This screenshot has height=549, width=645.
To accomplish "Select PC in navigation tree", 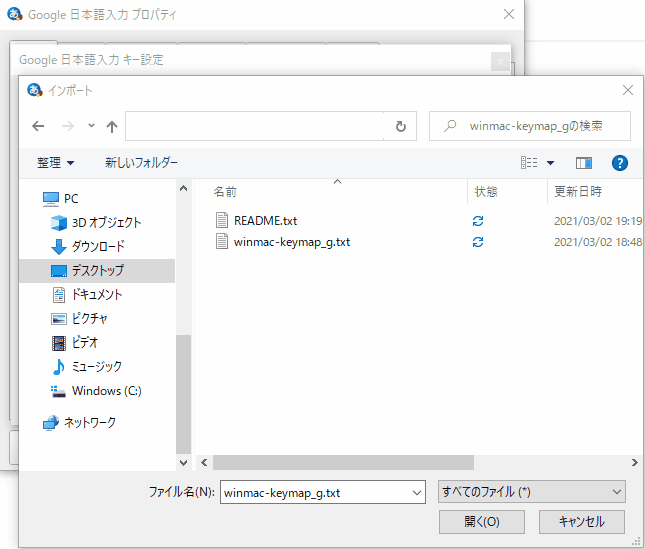I will [61, 199].
